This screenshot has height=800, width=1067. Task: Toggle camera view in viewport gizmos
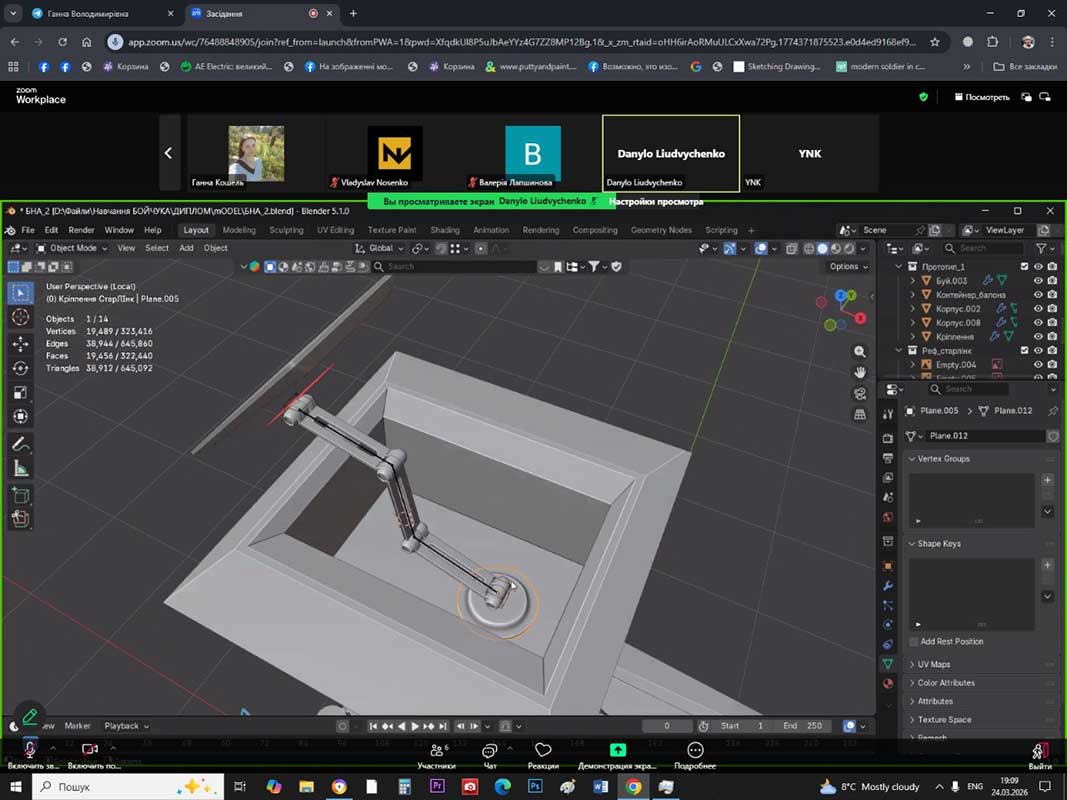click(860, 393)
